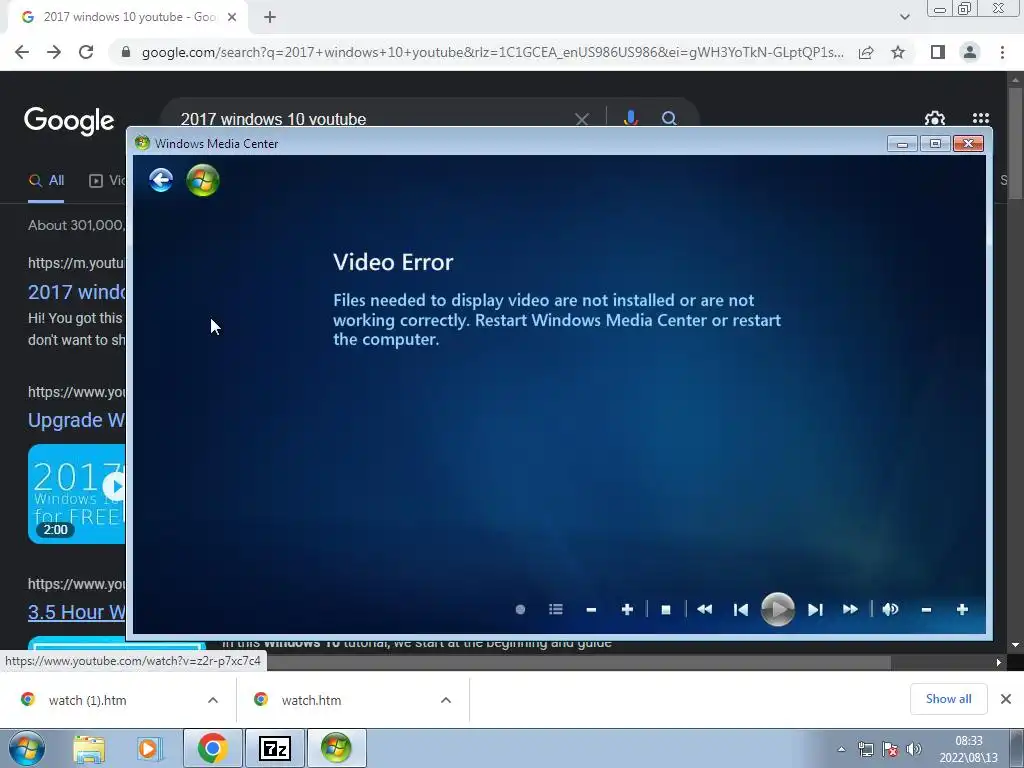The image size is (1024, 768).
Task: Launch Windows Media Player from the taskbar
Action: (149, 748)
